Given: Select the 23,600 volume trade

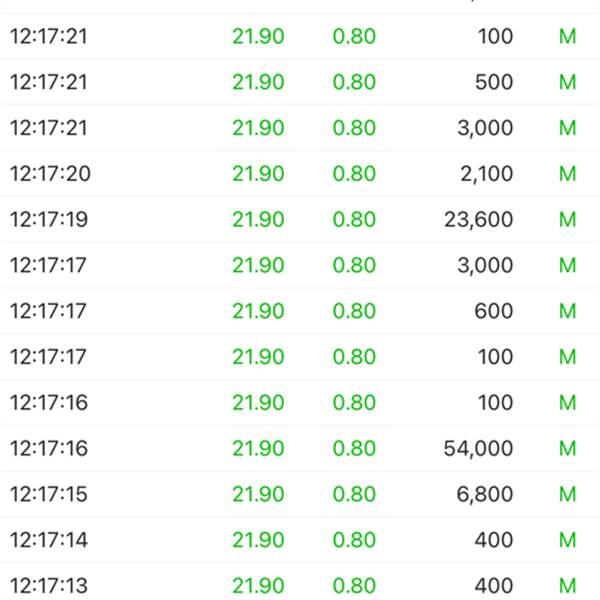Looking at the screenshot, I should pyautogui.click(x=478, y=220).
